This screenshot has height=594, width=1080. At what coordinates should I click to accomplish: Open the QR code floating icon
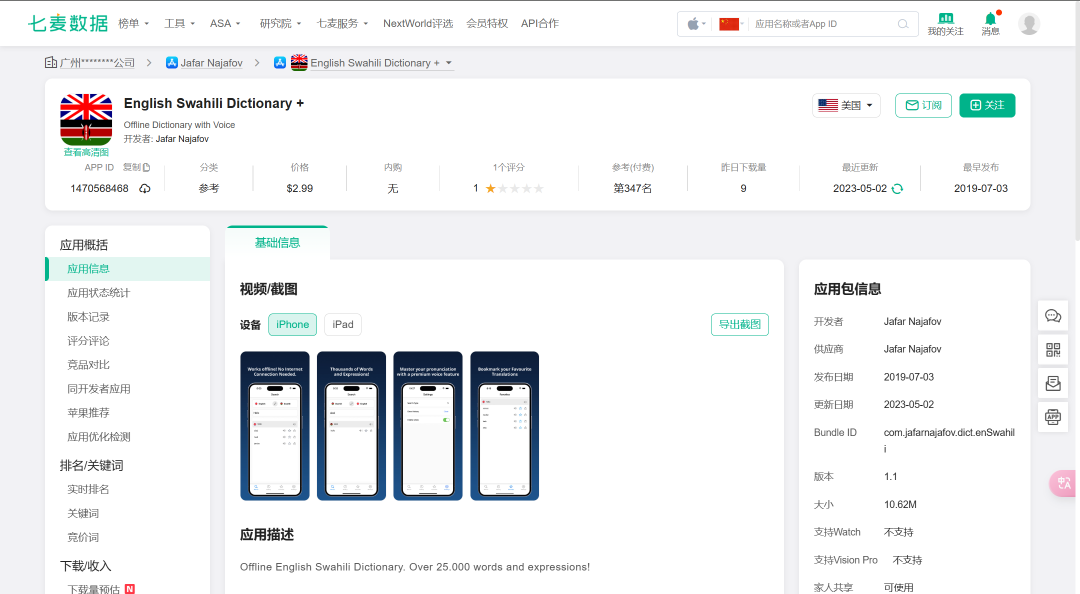coord(1053,349)
